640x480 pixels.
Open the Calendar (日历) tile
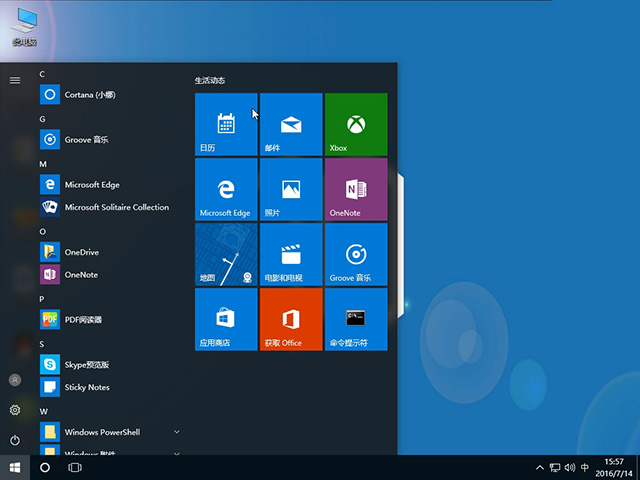coord(226,124)
